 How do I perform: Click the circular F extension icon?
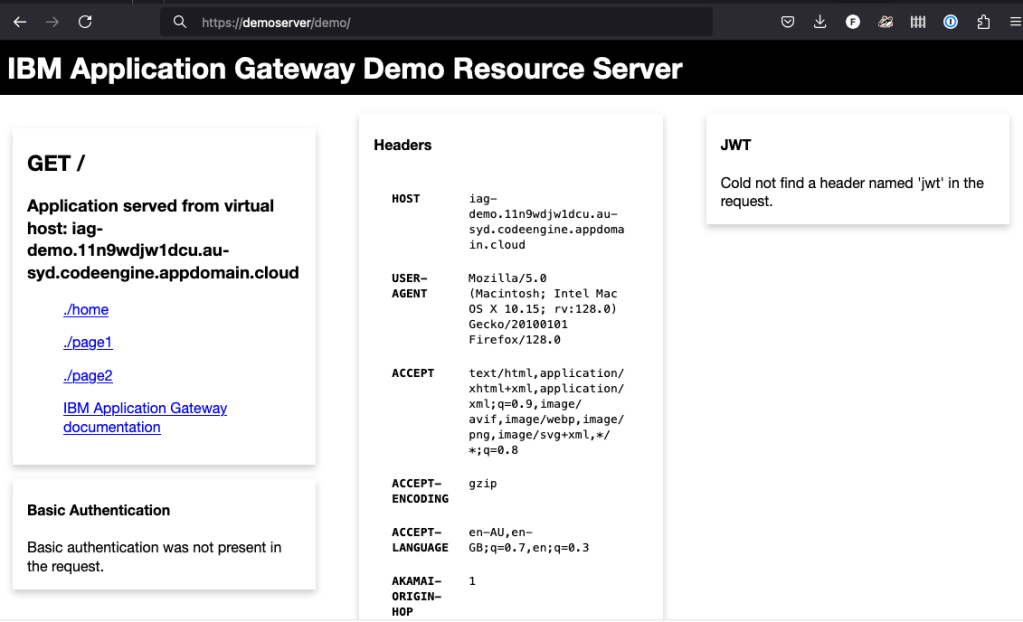(853, 21)
